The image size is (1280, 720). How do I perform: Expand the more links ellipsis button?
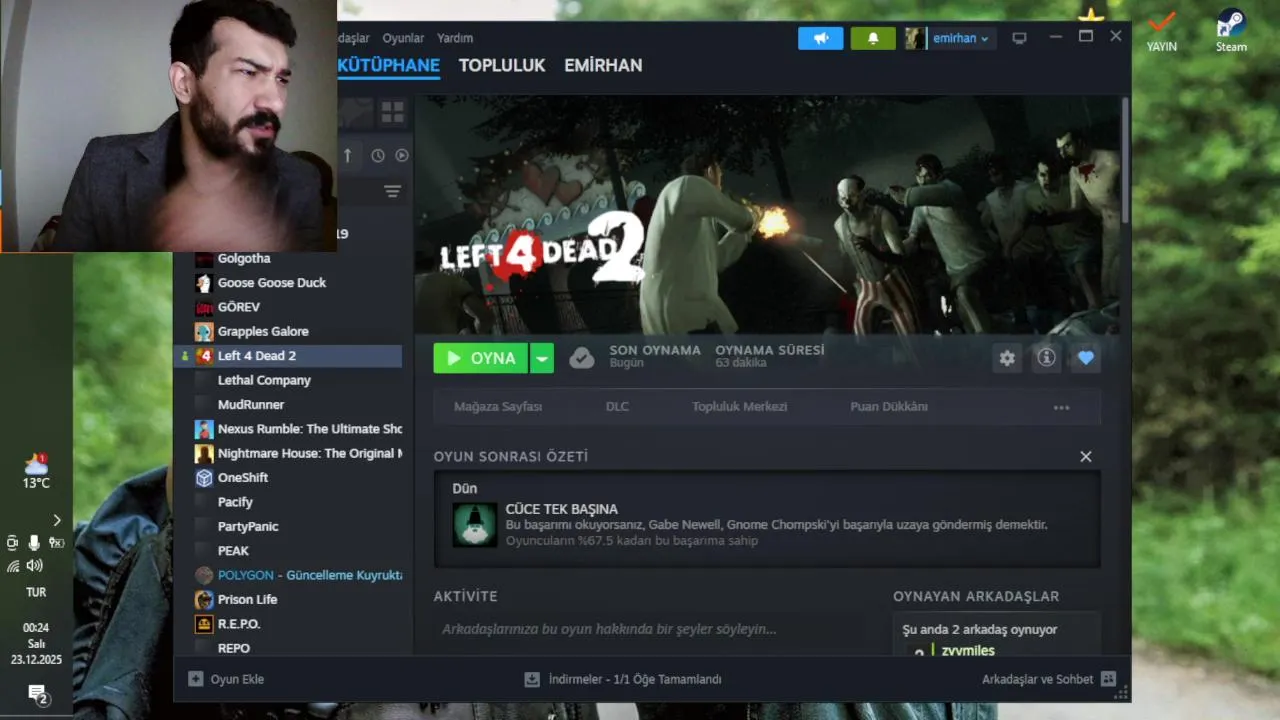point(1062,407)
